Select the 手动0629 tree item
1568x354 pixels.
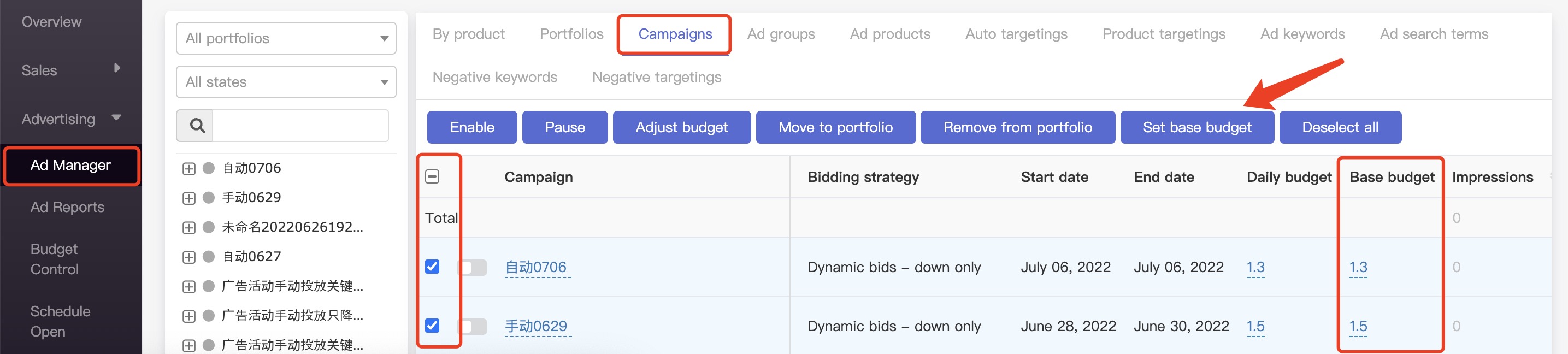251,198
